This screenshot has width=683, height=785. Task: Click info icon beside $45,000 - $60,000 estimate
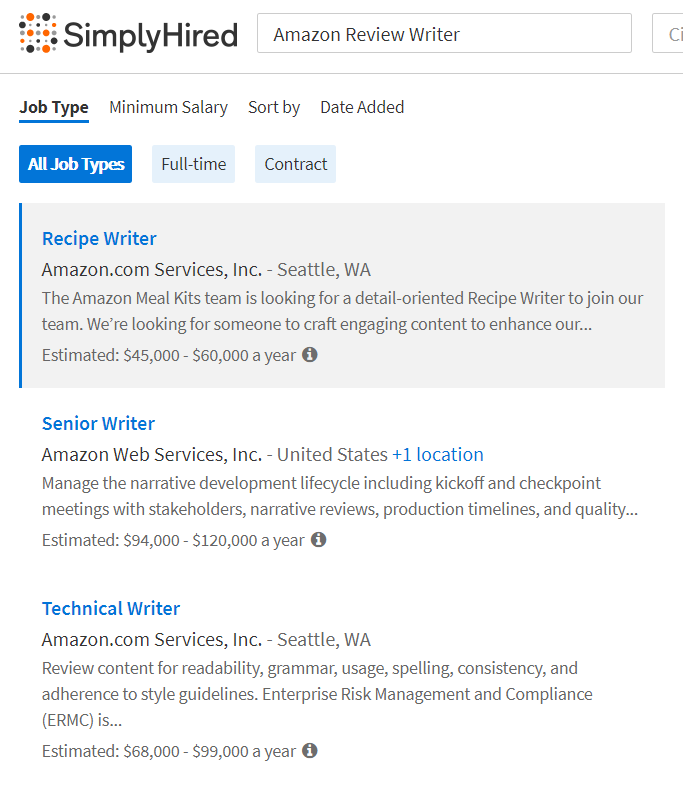click(310, 354)
